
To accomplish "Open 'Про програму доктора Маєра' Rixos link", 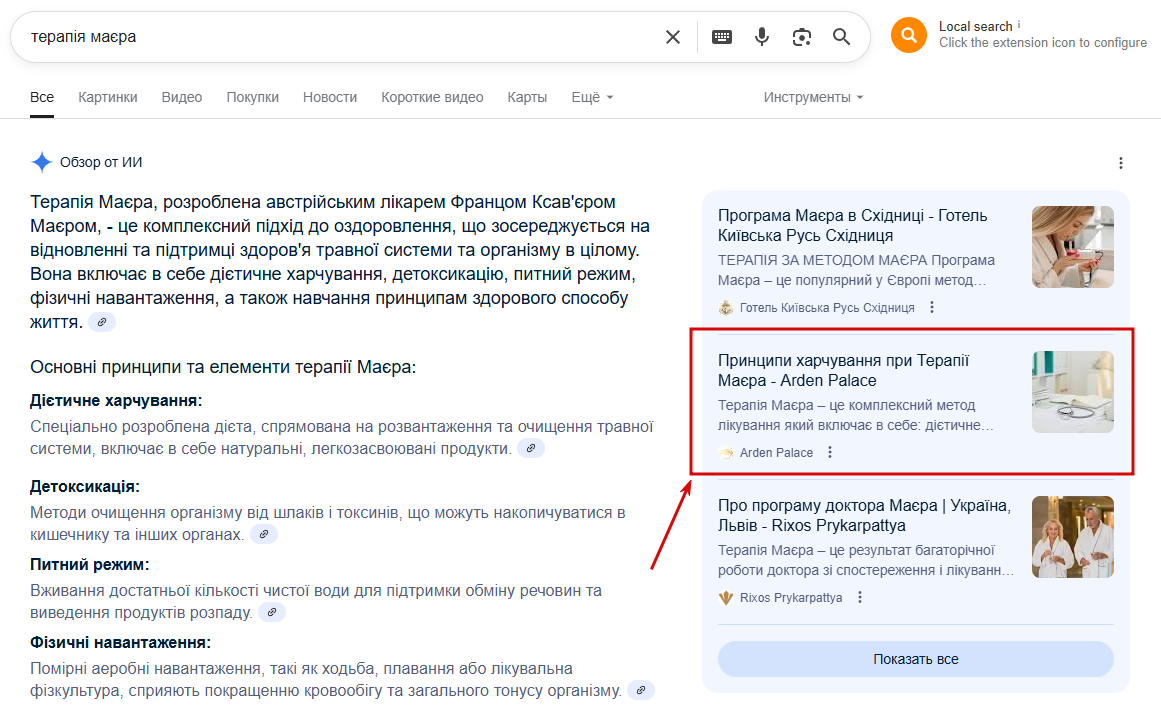I will coord(864,516).
